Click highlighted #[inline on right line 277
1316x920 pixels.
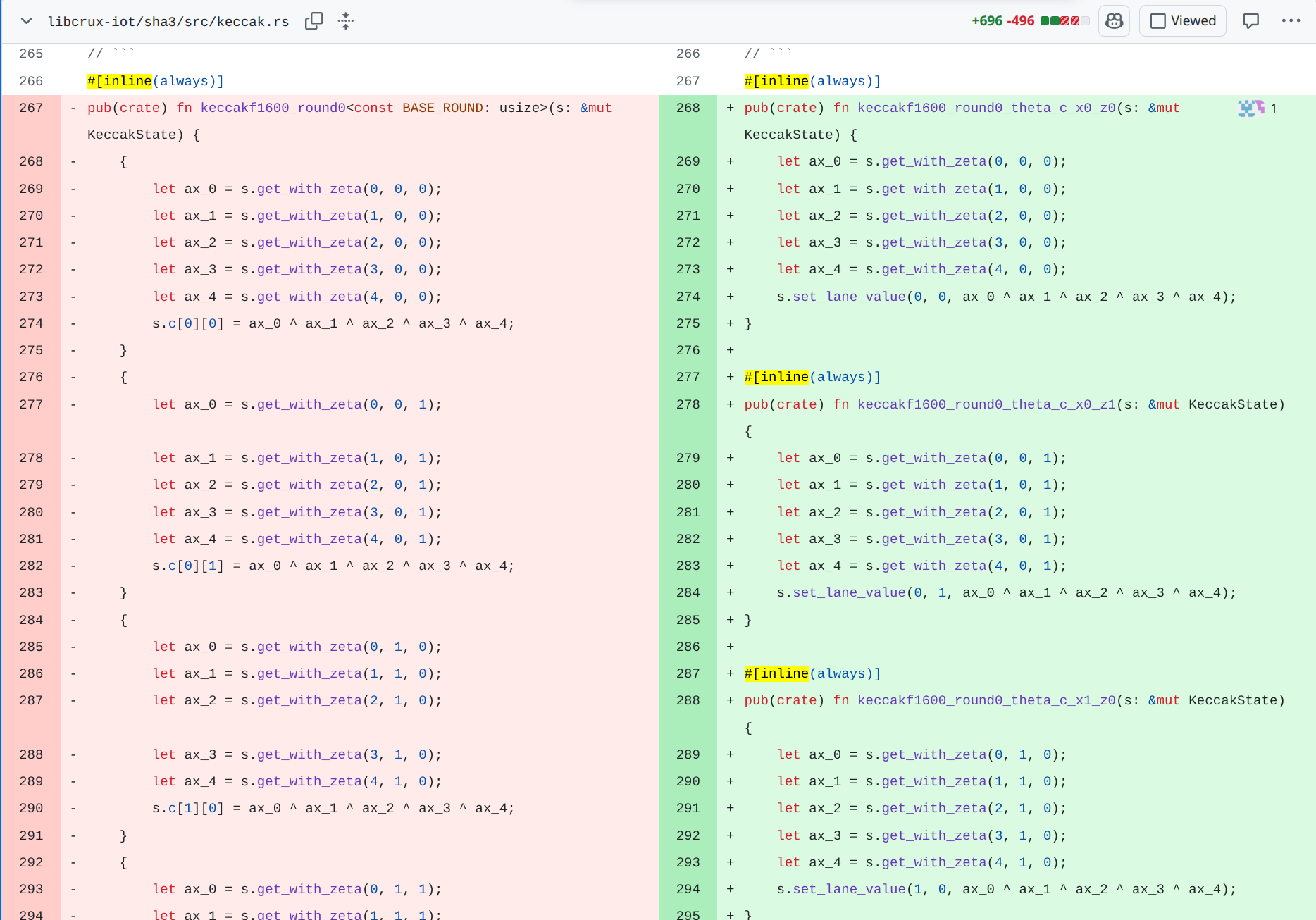pos(776,377)
